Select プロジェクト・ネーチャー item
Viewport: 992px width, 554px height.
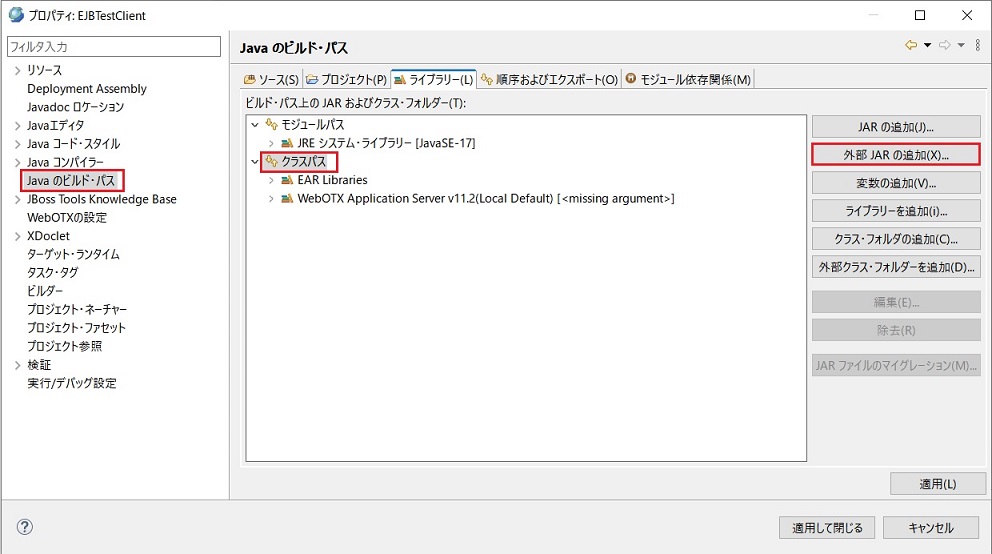coord(77,309)
